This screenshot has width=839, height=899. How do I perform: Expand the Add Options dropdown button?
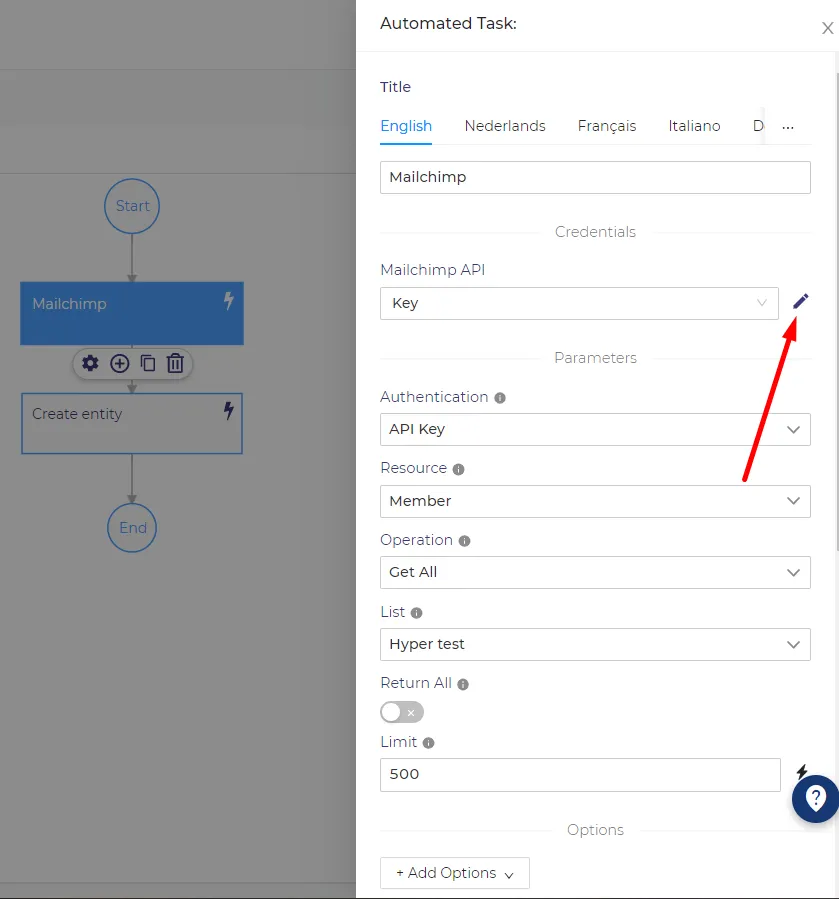click(455, 873)
